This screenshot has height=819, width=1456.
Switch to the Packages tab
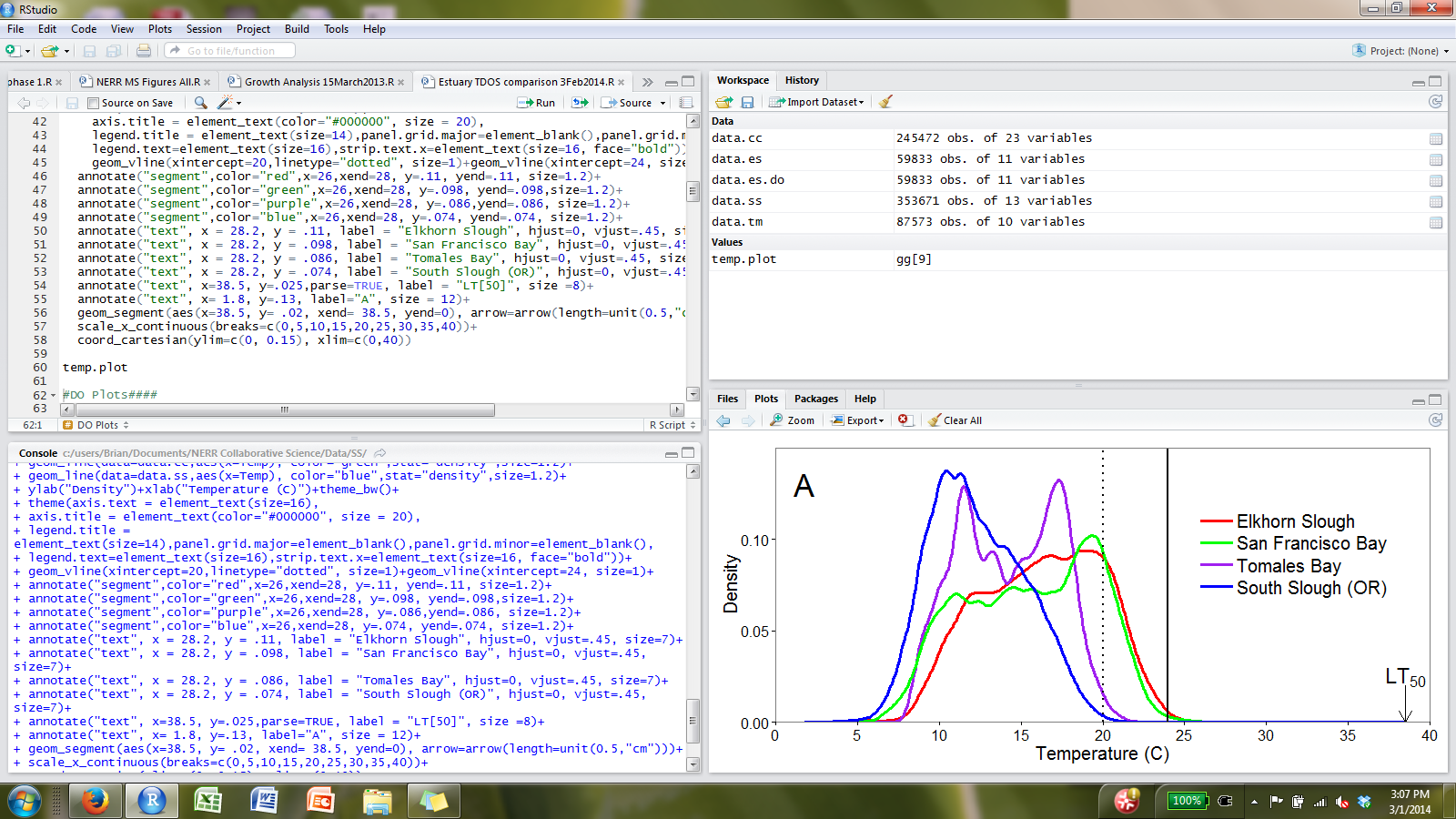815,399
